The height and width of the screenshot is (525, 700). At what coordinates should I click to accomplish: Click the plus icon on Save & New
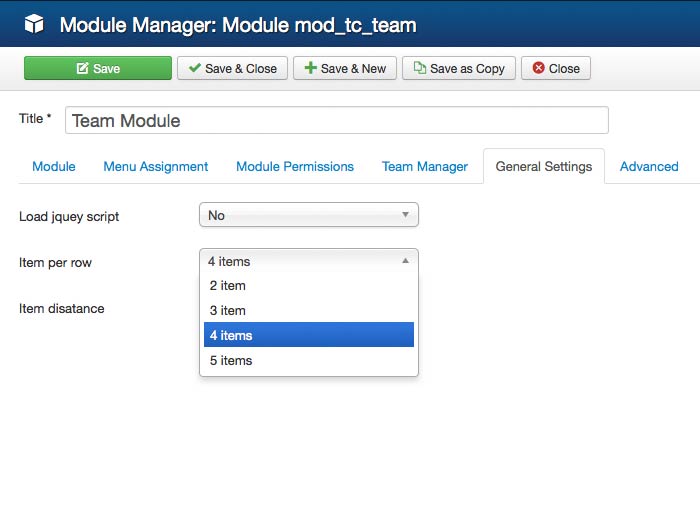(x=310, y=69)
